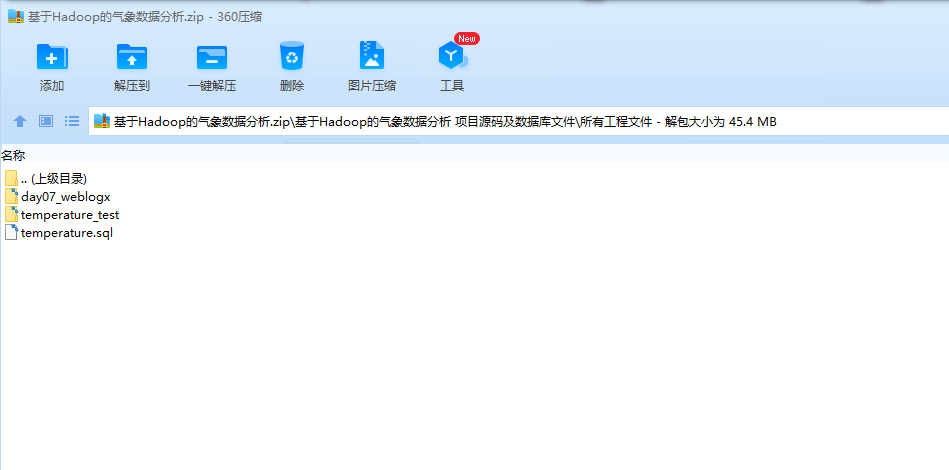Click the .. (上级目录) entry

54,178
